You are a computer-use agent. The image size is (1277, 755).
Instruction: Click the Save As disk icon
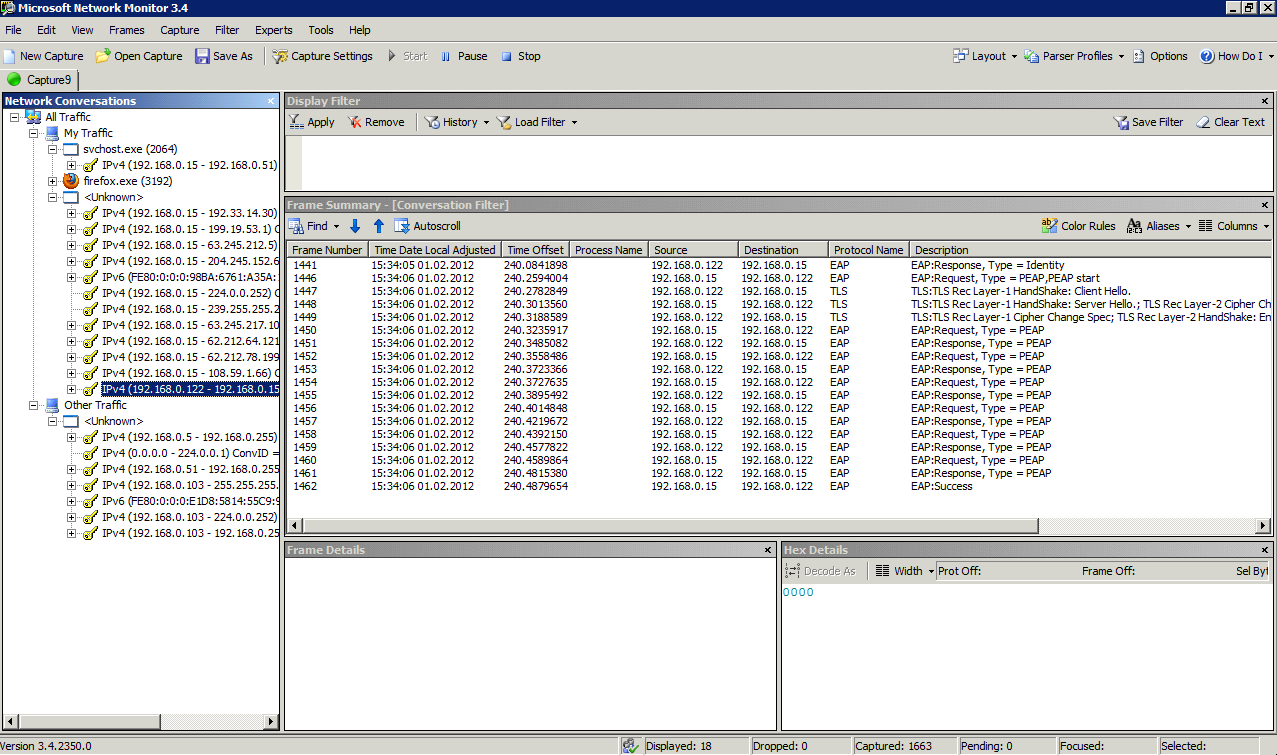202,56
